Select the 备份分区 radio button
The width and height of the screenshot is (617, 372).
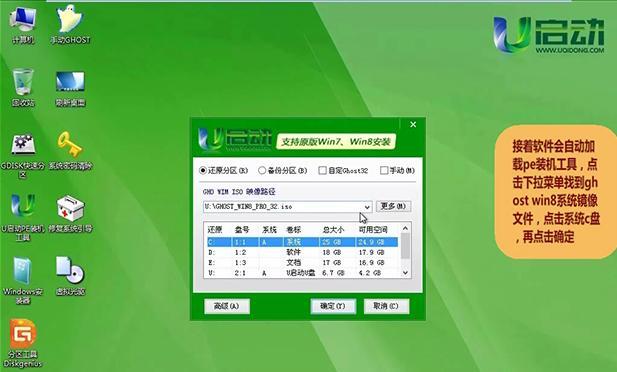coord(262,170)
